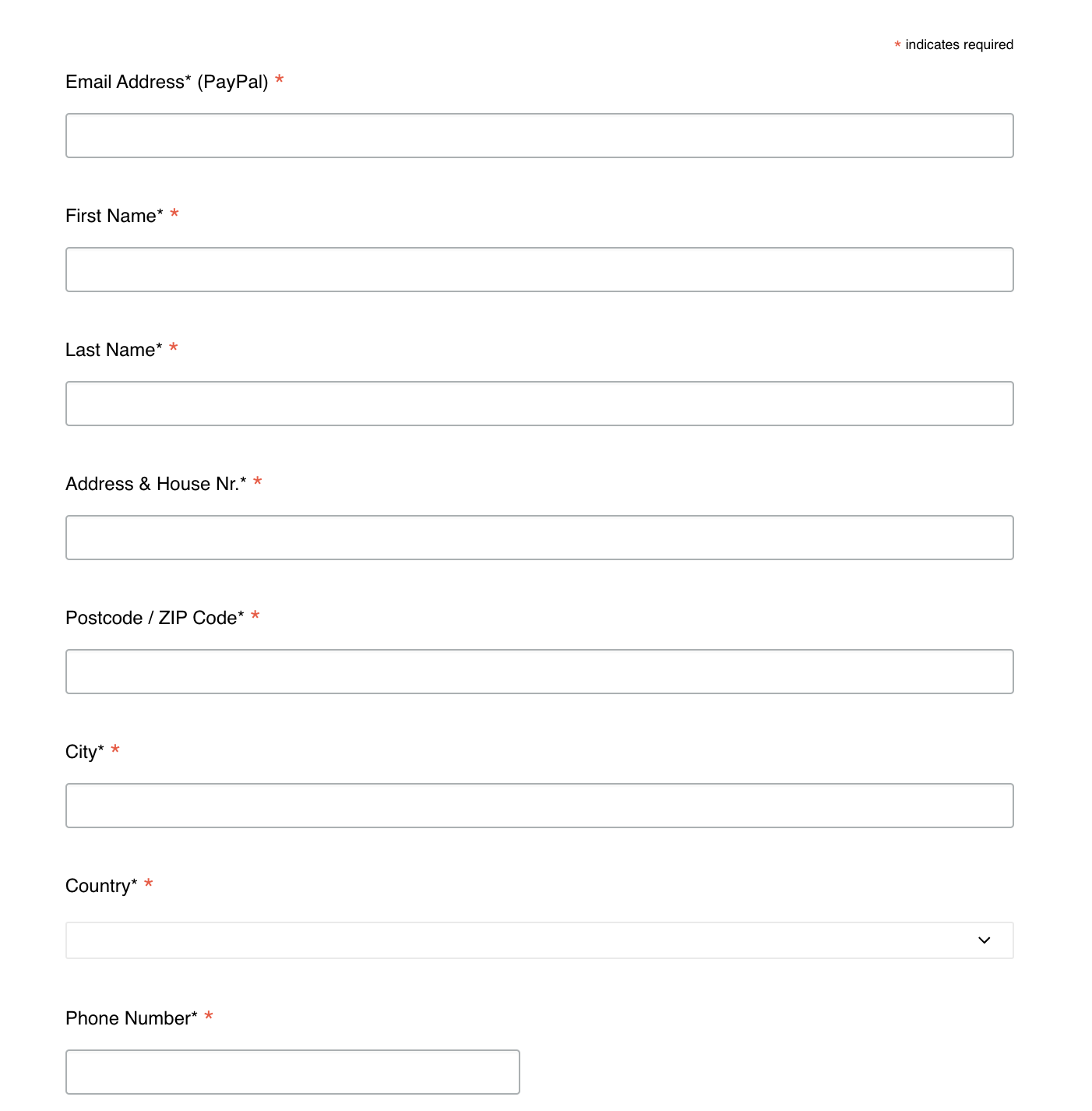Viewport: 1092px width, 1111px height.
Task: Click the City text input
Action: [x=539, y=806]
